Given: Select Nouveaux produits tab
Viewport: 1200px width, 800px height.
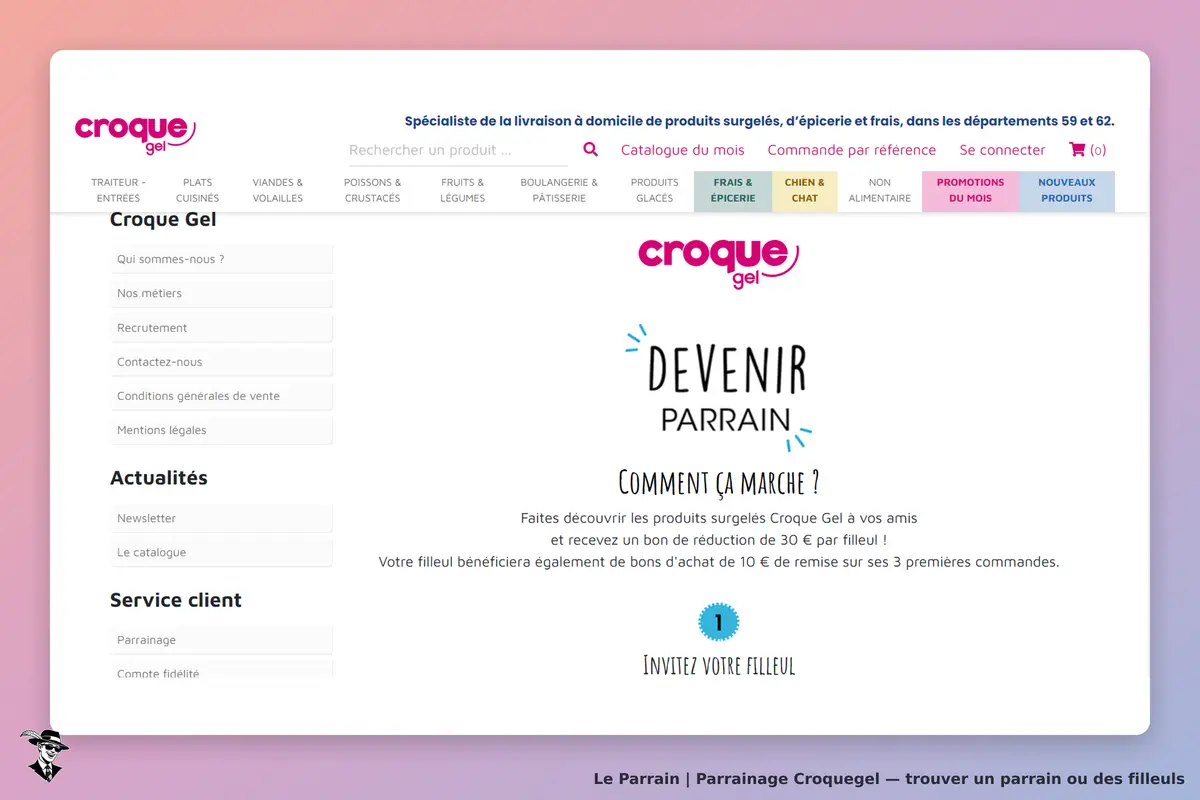Looking at the screenshot, I should point(1067,191).
